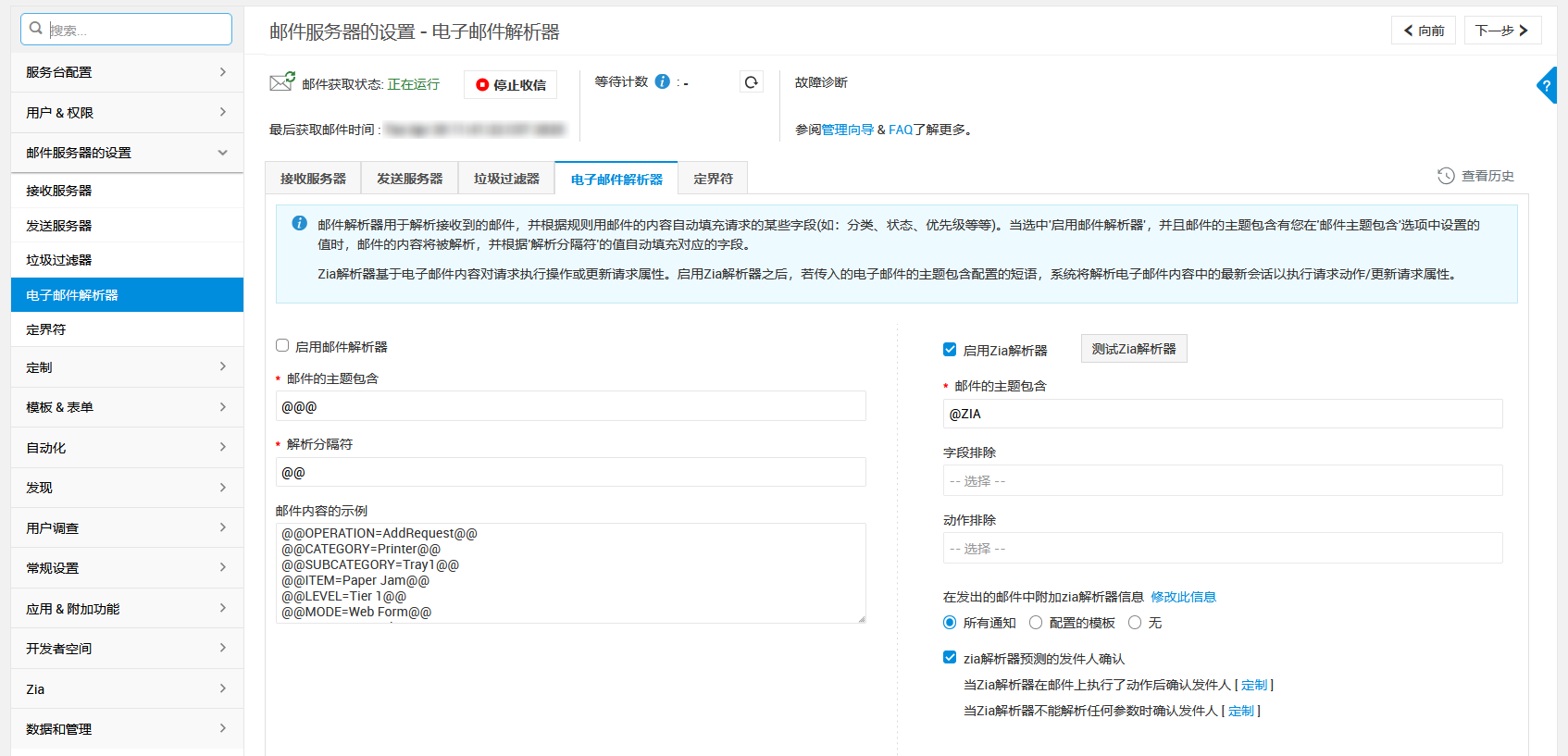Go to next step with 下一步
This screenshot has width=1568, height=756.
(x=1501, y=31)
